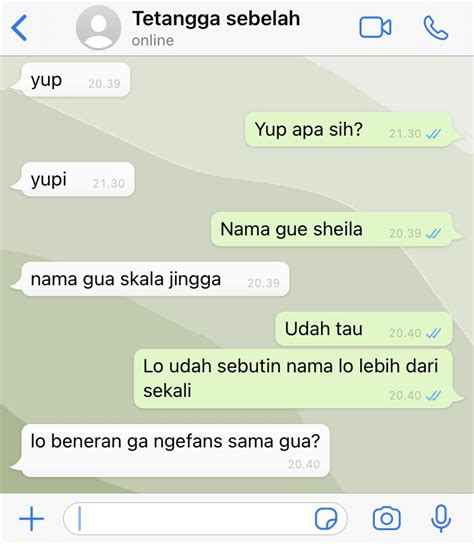Open the contact's profile picture
Screen dimensions: 474x544
click(99, 28)
